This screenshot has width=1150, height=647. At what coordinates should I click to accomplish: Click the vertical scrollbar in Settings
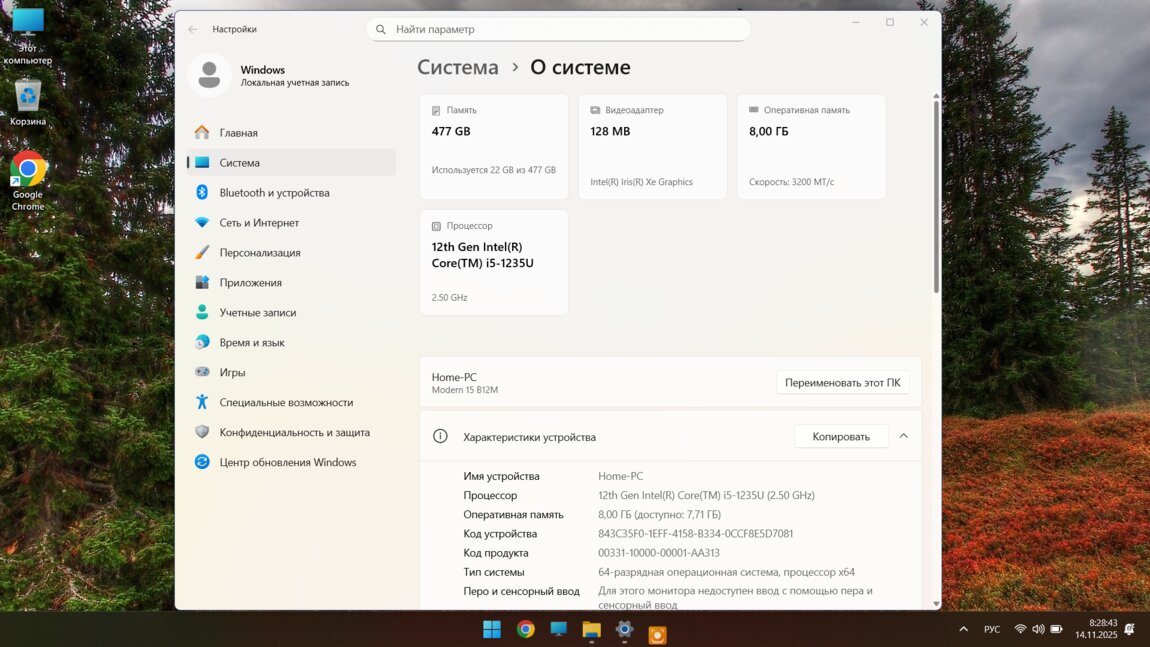pyautogui.click(x=936, y=200)
